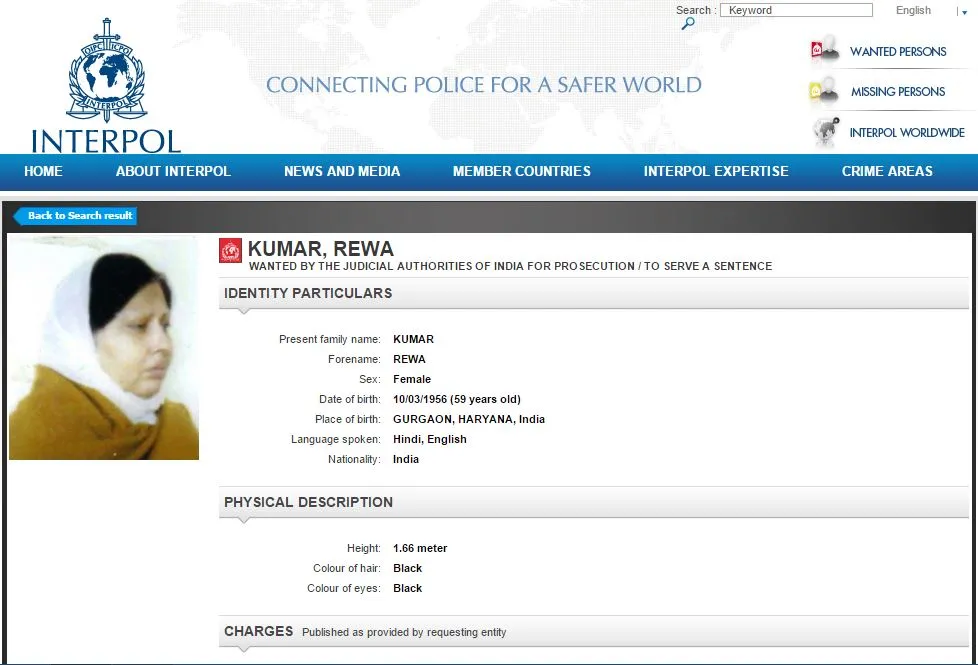The width and height of the screenshot is (978, 665).
Task: Select the 'Wanted by the judicial authorities' line
Action: (510, 266)
